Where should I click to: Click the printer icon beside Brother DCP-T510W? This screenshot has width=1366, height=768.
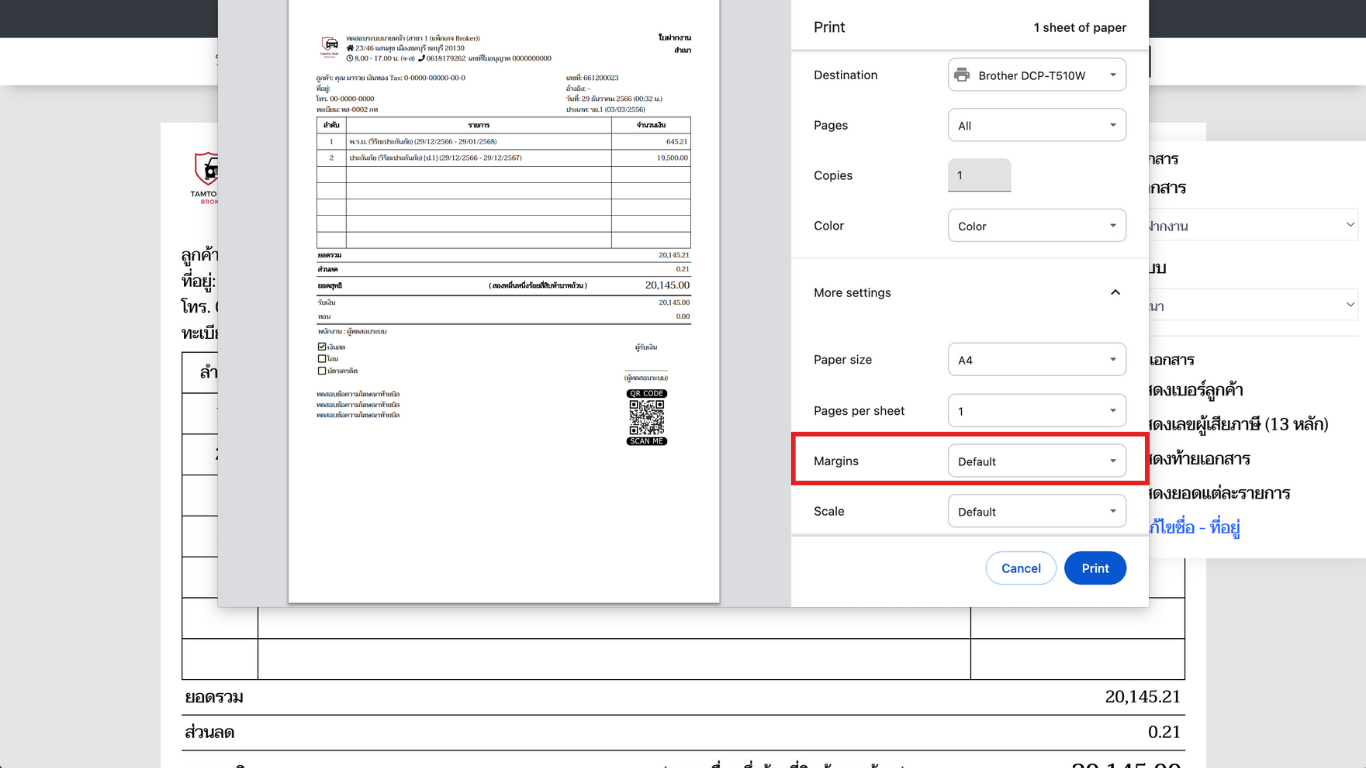(x=962, y=75)
